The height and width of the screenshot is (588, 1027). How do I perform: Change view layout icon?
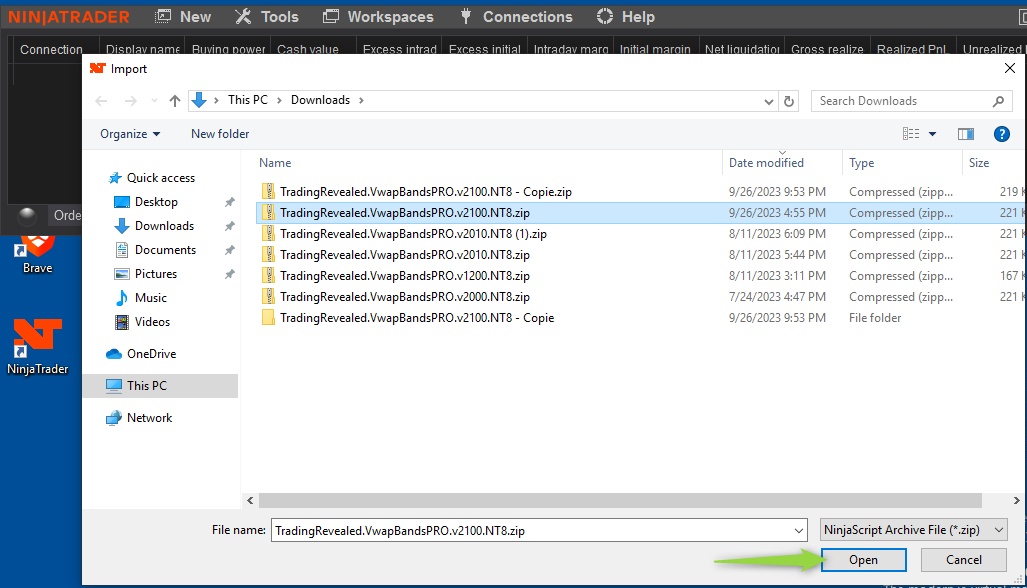[x=910, y=134]
